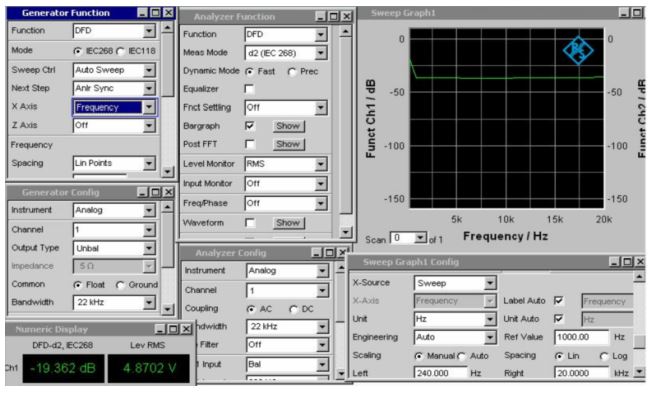Open the Scan number dropdown in Sweep Graph1
Screen dimensions: 652x393
[408, 238]
